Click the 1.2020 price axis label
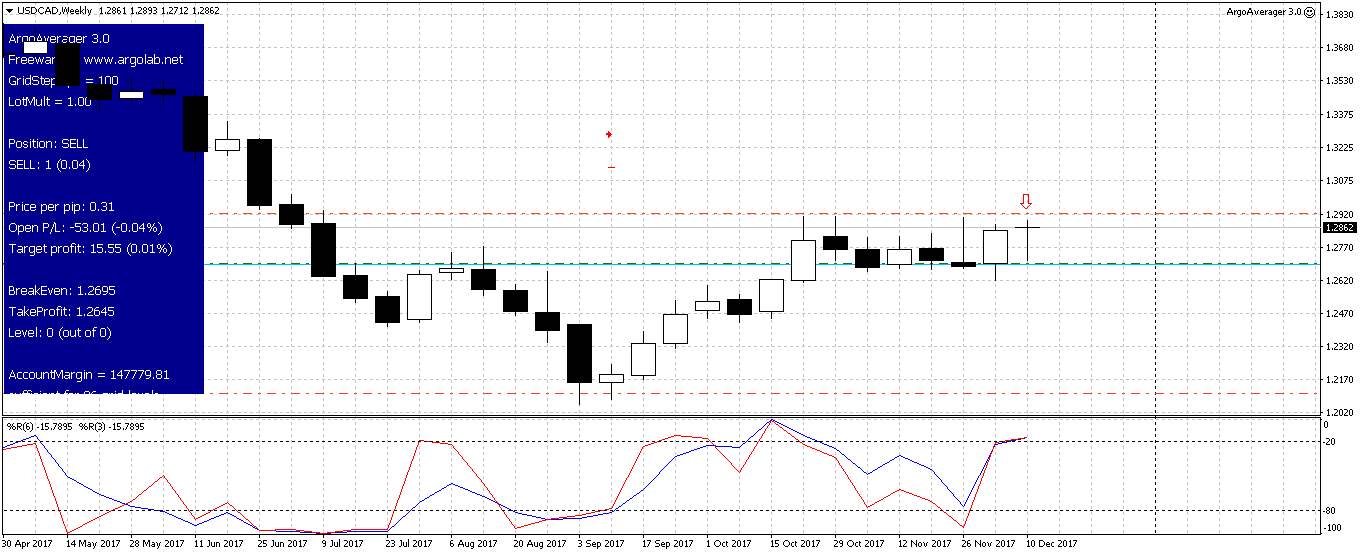The height and width of the screenshot is (555, 1360). click(x=1340, y=412)
